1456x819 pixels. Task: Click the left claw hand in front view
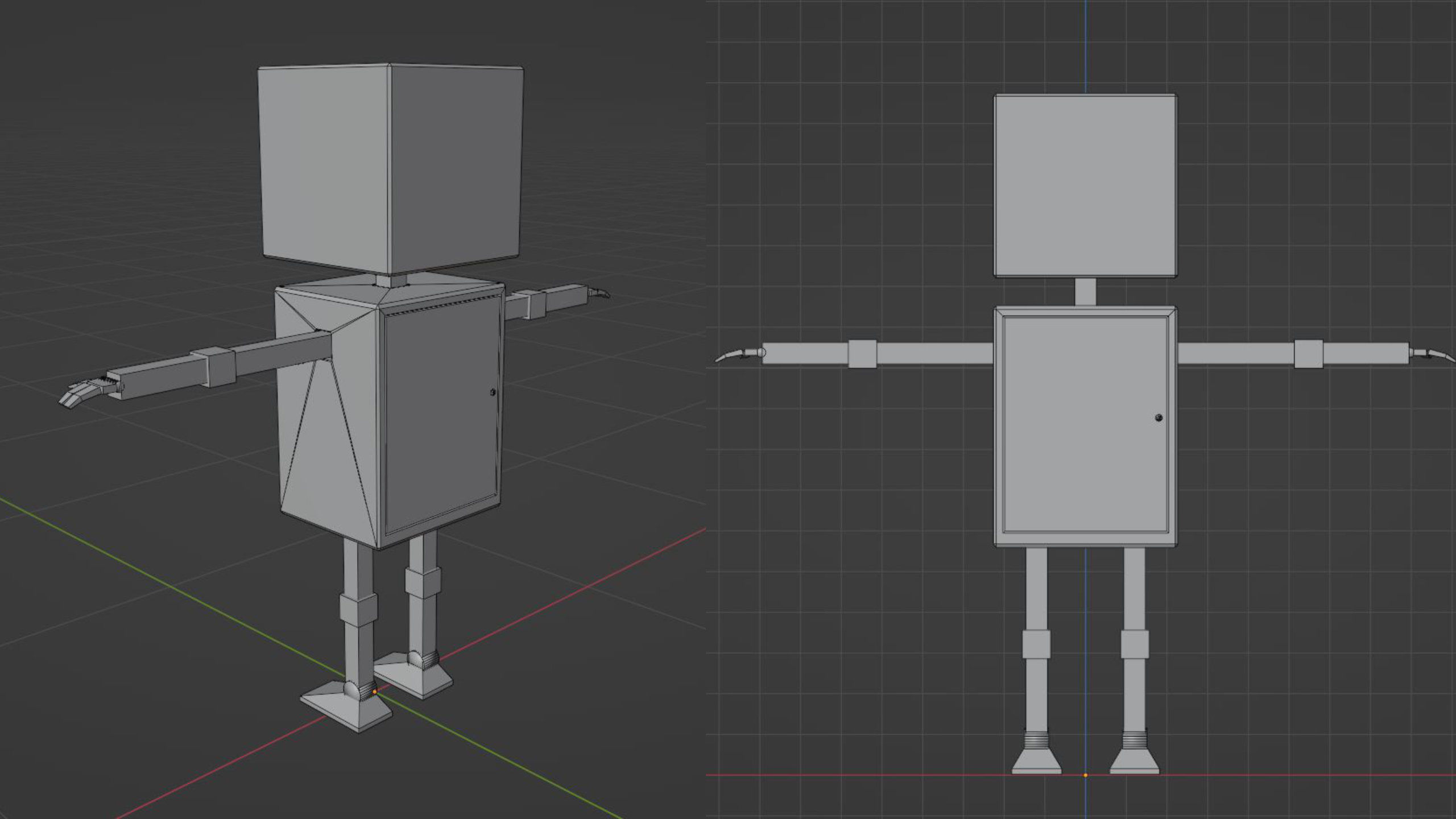[739, 355]
